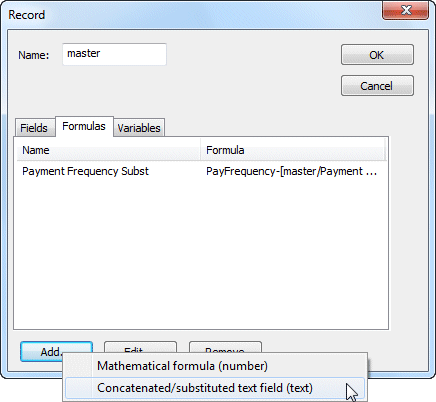436x402 pixels.
Task: Click the Formula column header
Action: (x=293, y=150)
